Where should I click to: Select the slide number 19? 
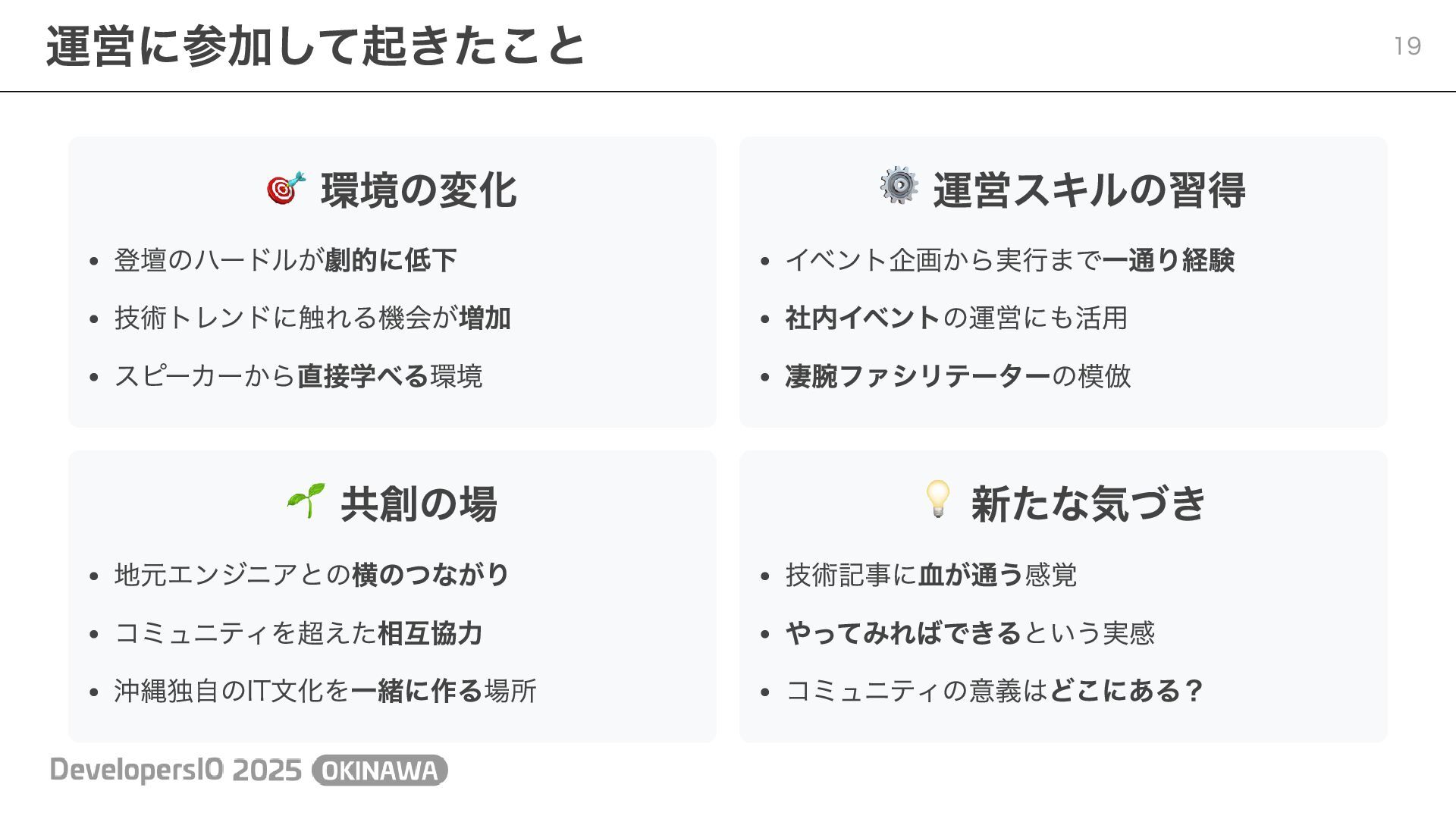click(1407, 47)
